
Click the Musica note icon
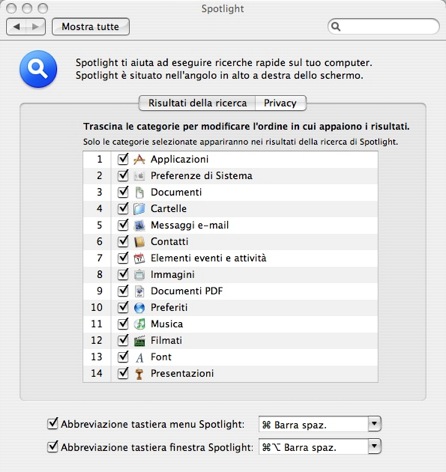coord(139,324)
